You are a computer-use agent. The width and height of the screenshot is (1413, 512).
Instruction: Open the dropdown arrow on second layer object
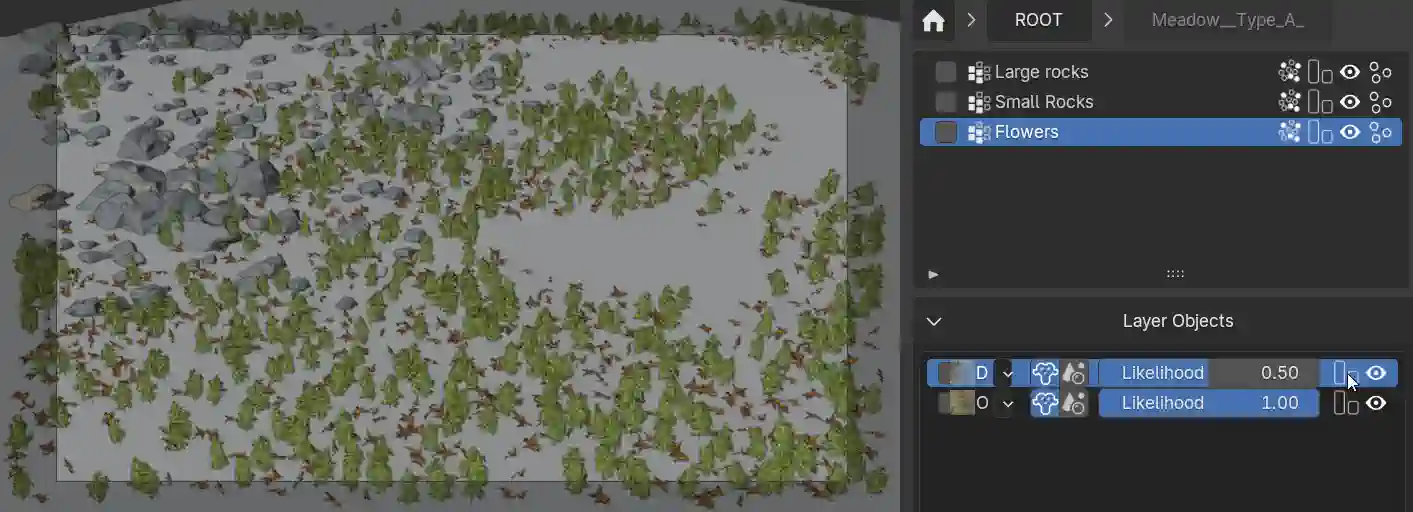point(1007,403)
